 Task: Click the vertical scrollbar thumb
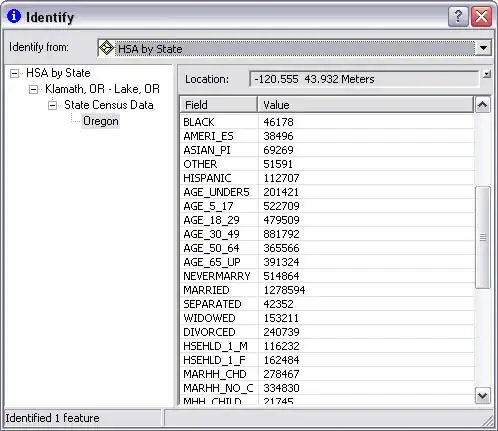482,237
